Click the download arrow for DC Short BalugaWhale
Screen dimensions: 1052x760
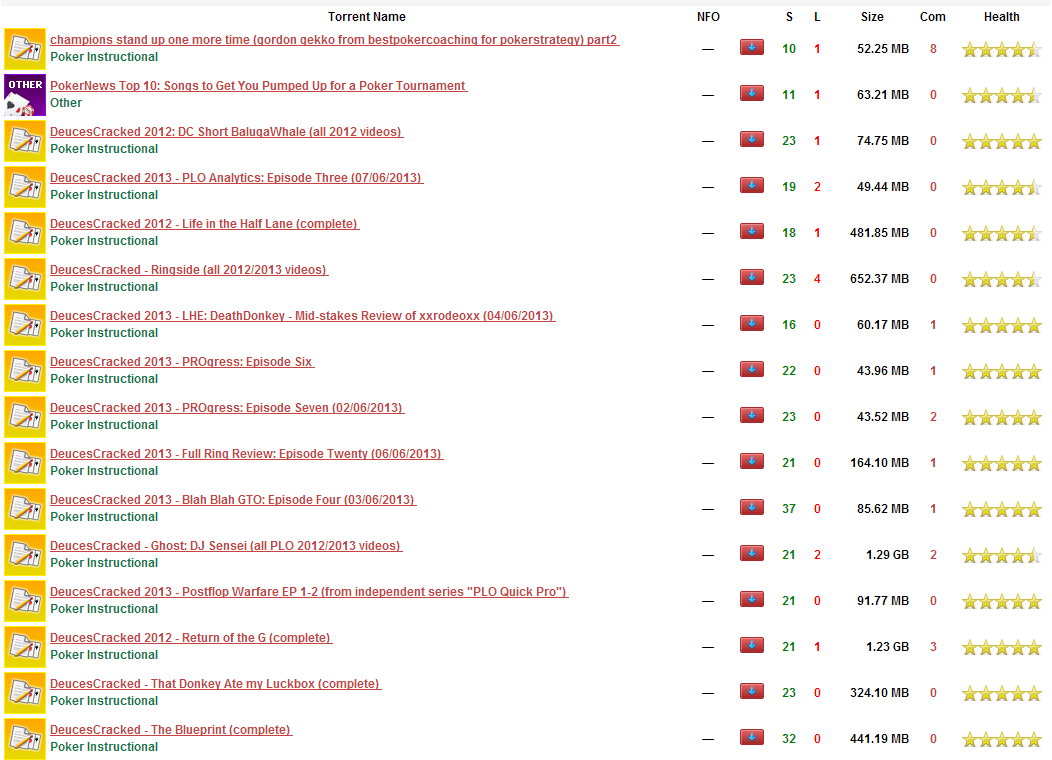[x=751, y=139]
